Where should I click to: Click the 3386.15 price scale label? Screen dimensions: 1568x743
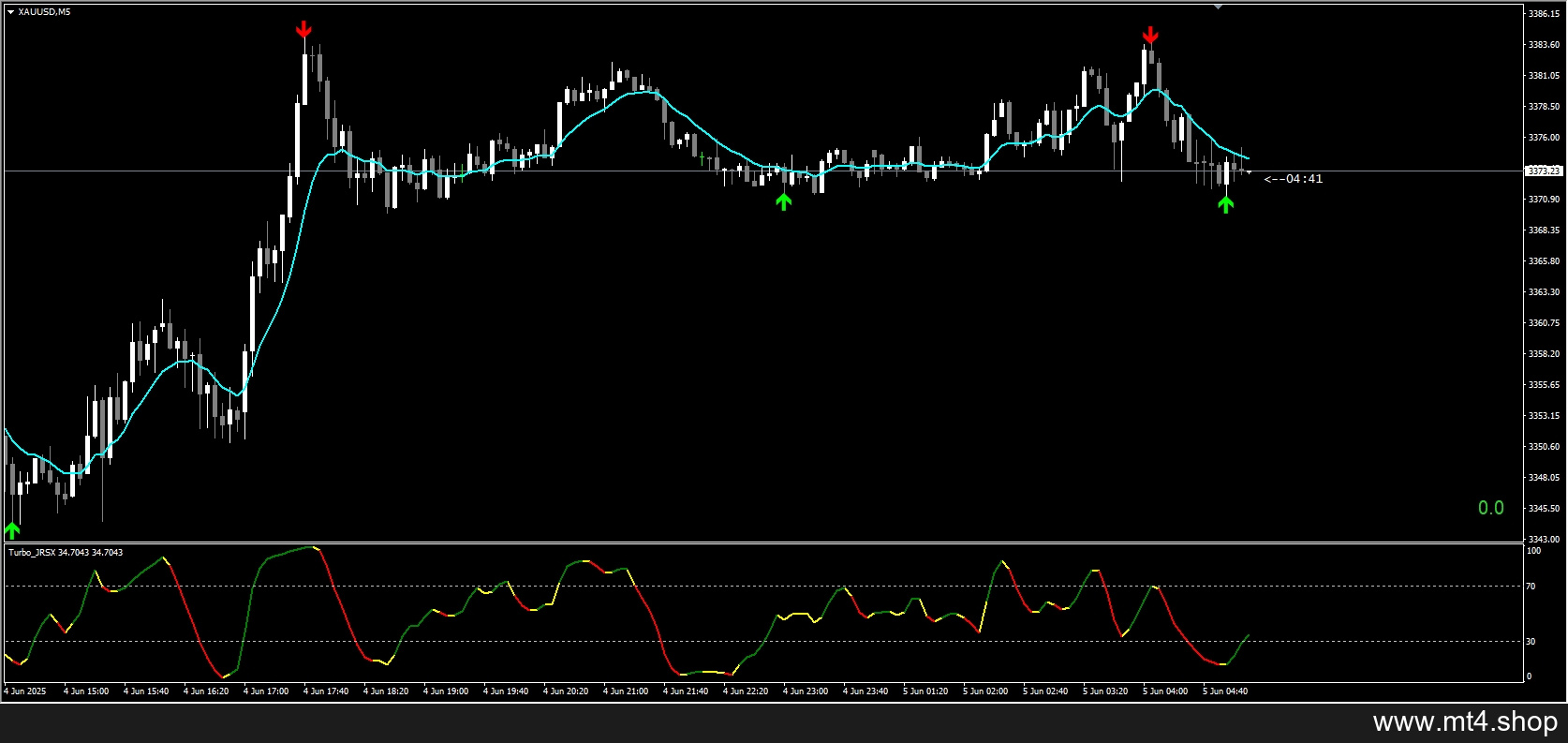coord(1544,14)
